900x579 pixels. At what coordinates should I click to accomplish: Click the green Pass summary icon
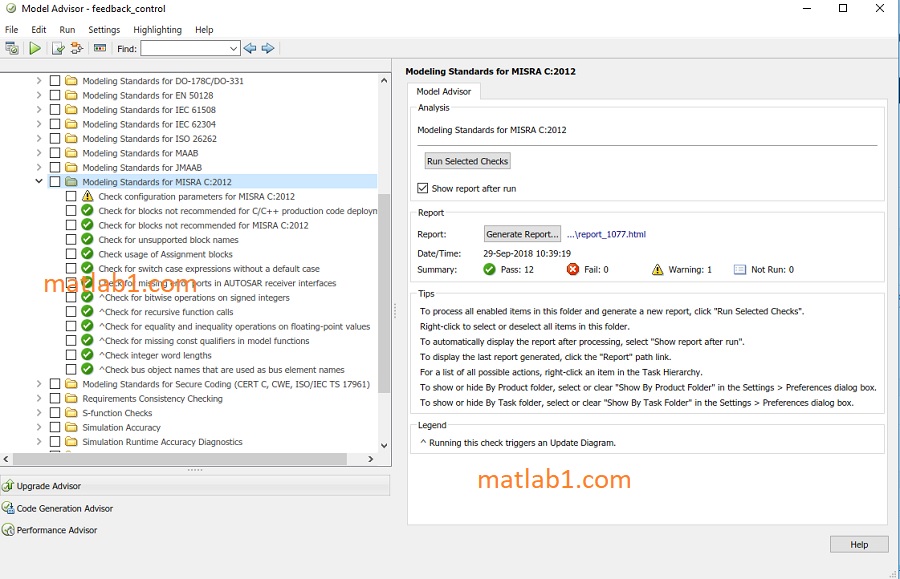[490, 269]
